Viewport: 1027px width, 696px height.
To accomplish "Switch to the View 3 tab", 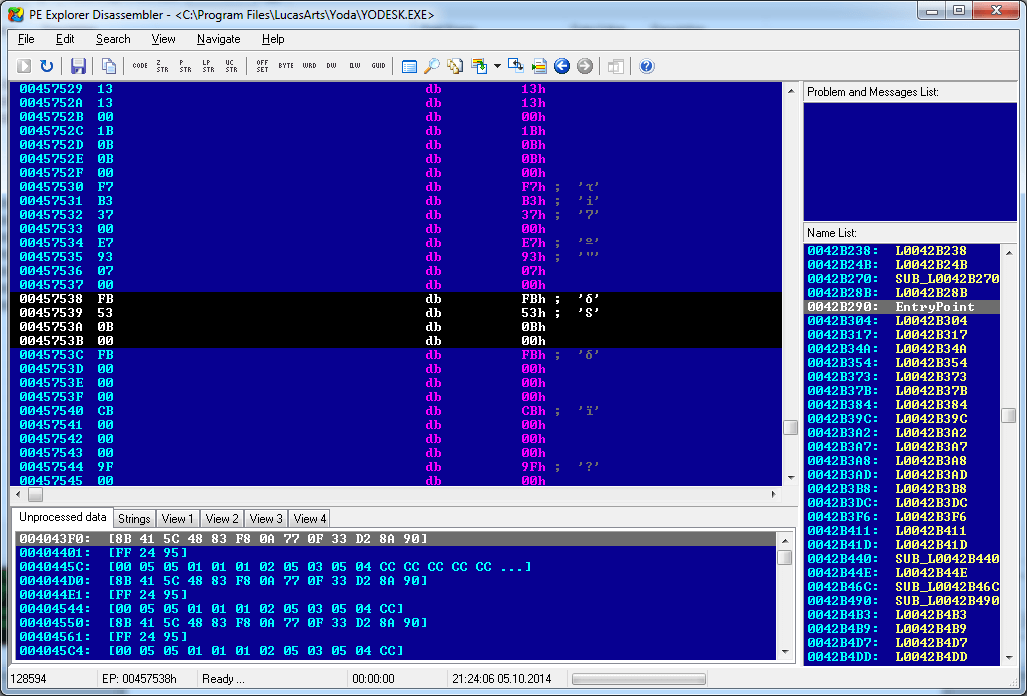I will [x=266, y=519].
